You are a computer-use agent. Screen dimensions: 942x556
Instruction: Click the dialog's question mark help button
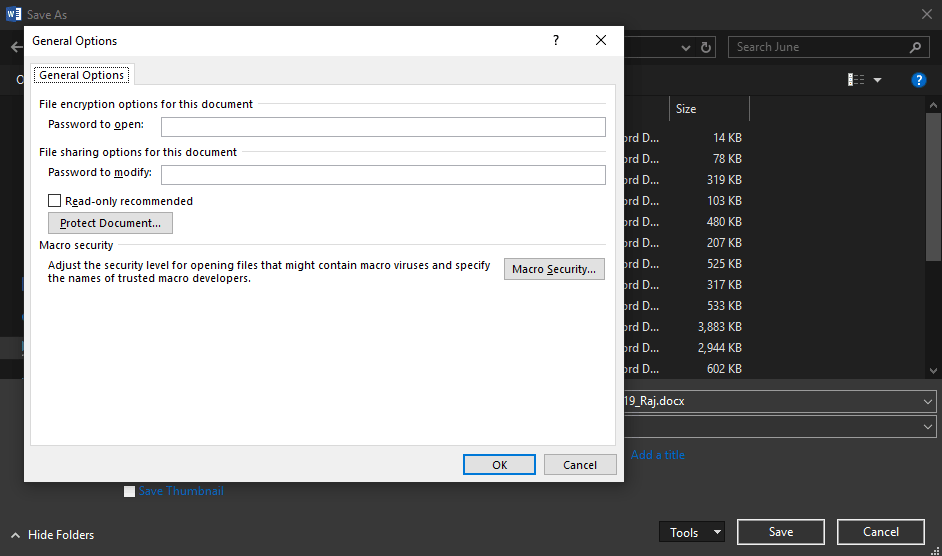[x=556, y=41]
